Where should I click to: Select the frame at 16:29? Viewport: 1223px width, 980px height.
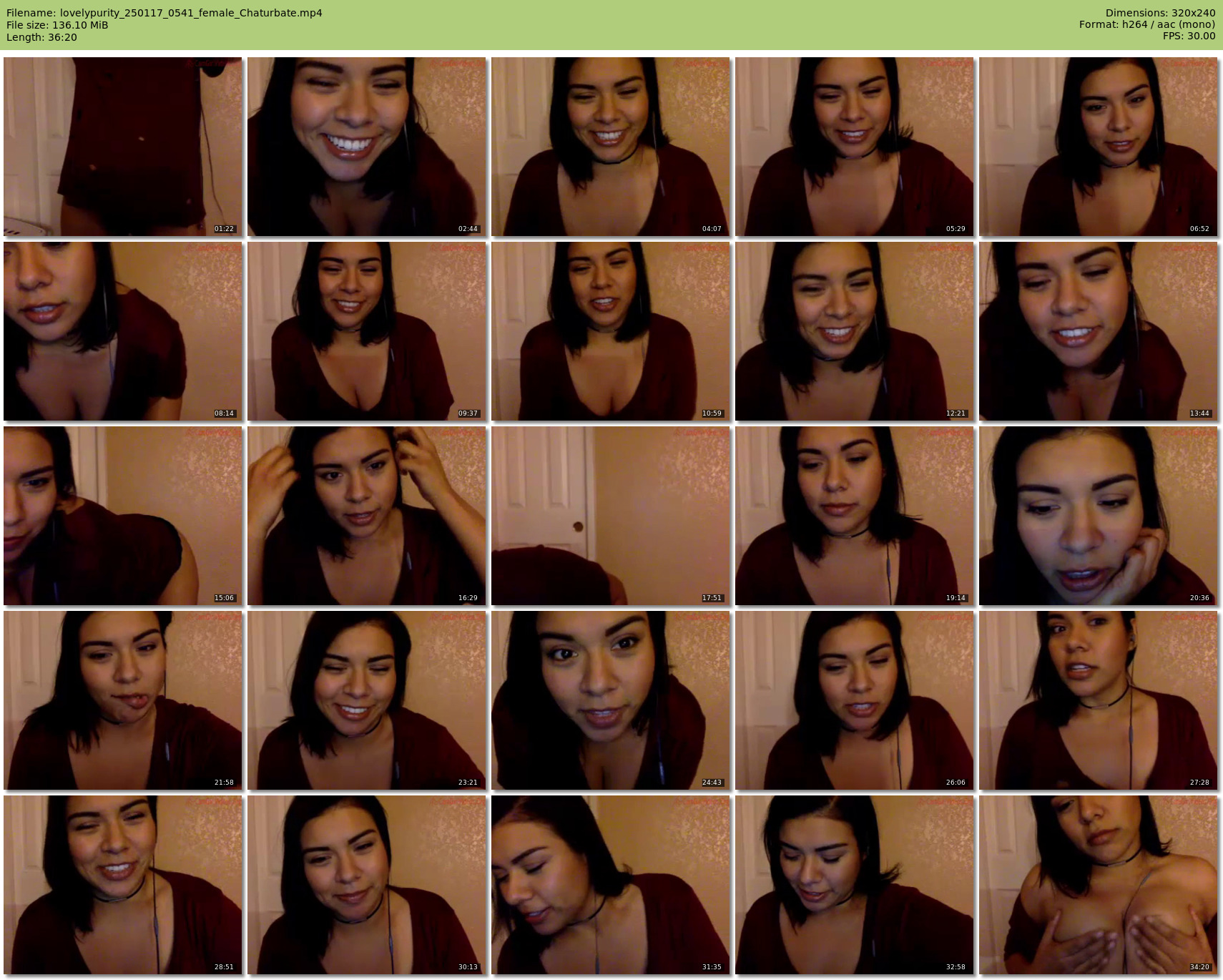pos(366,516)
